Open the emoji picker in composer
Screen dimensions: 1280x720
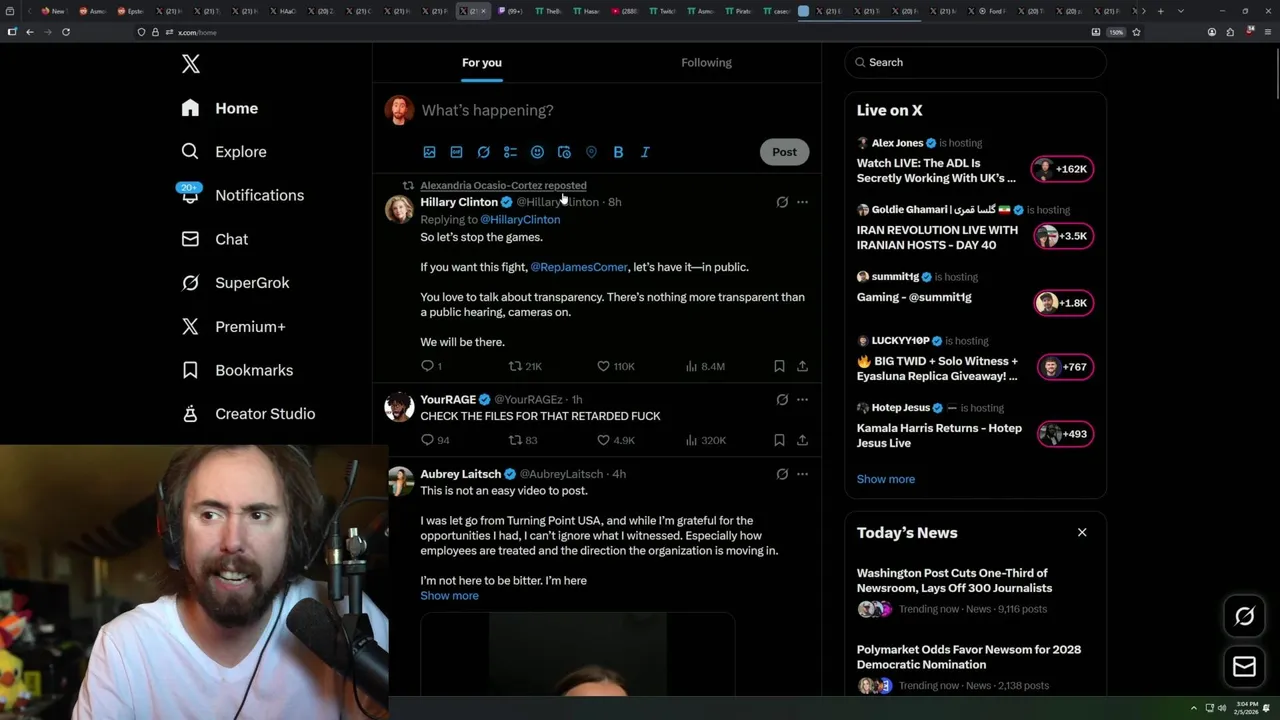[x=537, y=152]
